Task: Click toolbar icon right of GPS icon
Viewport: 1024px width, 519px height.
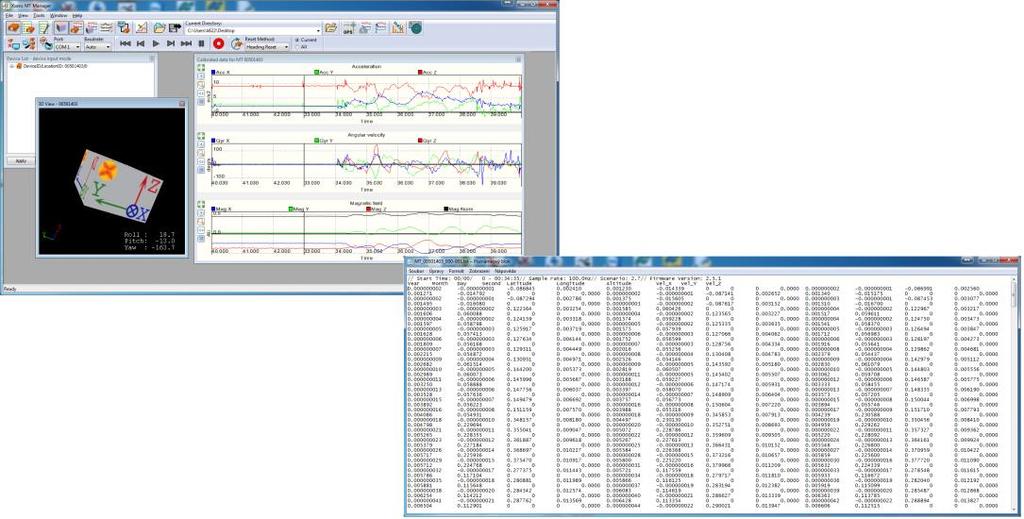Action: (x=365, y=28)
